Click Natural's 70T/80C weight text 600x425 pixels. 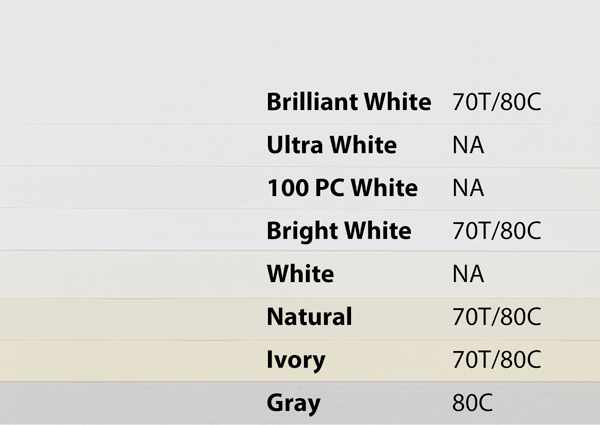coord(496,317)
